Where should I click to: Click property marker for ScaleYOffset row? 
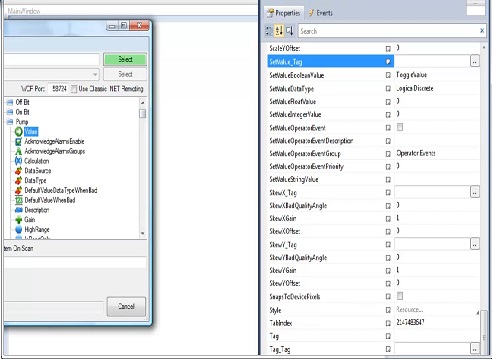(388, 49)
